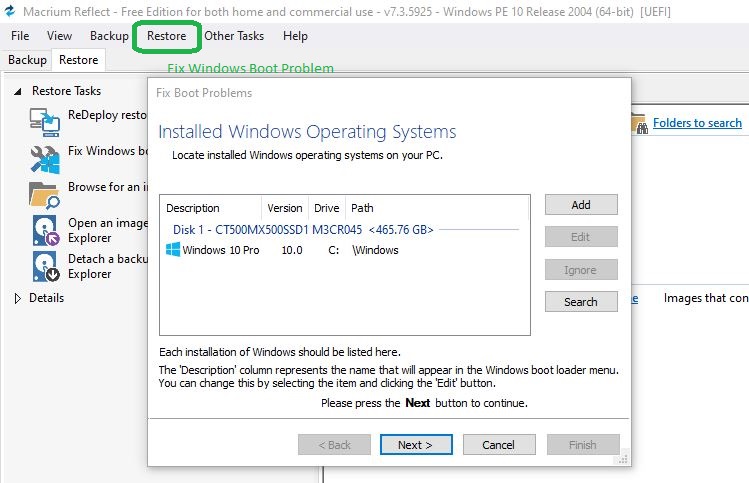Open the Folders to search link
Viewport: 749px width, 483px height.
pos(697,123)
